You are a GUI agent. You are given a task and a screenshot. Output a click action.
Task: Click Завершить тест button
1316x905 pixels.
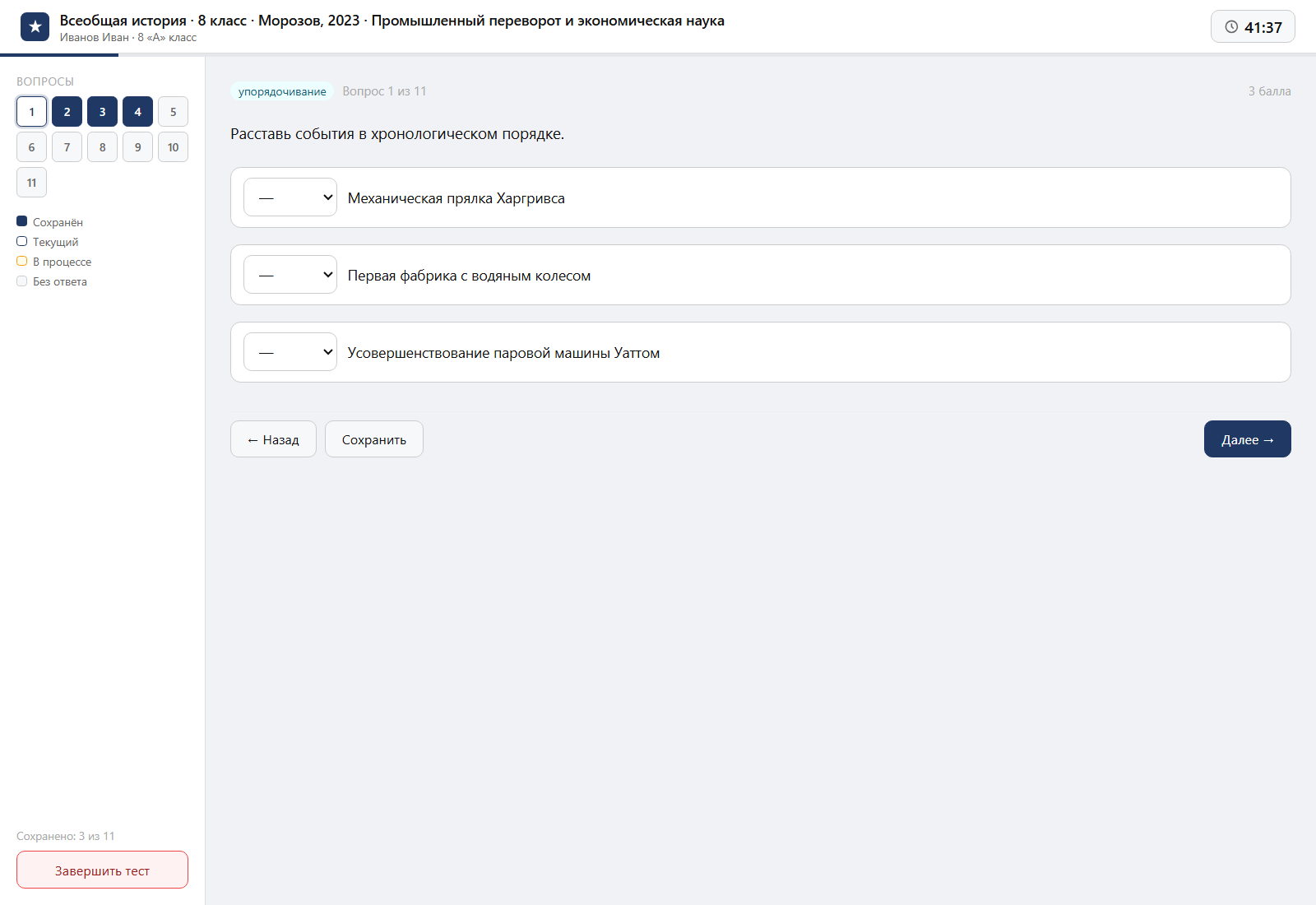(x=102, y=870)
